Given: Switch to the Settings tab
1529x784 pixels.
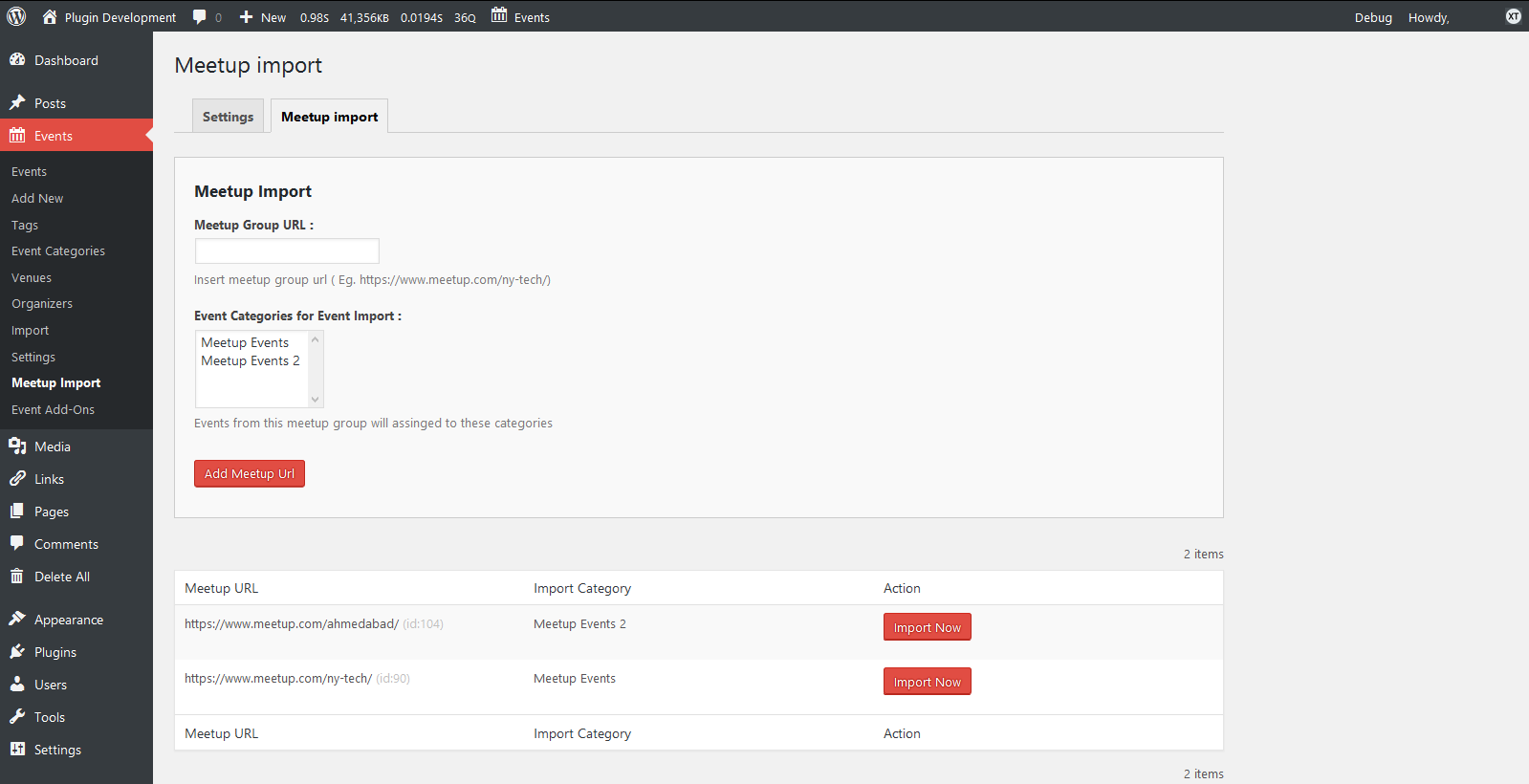Looking at the screenshot, I should click(x=228, y=117).
